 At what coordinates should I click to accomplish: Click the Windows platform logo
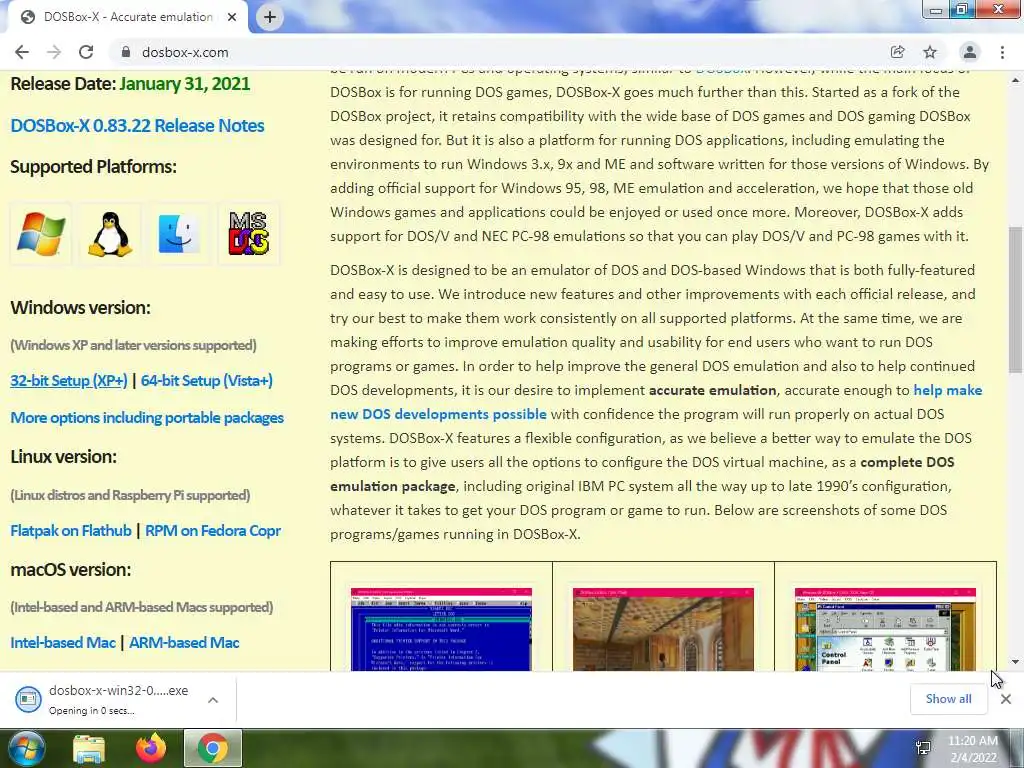40,234
